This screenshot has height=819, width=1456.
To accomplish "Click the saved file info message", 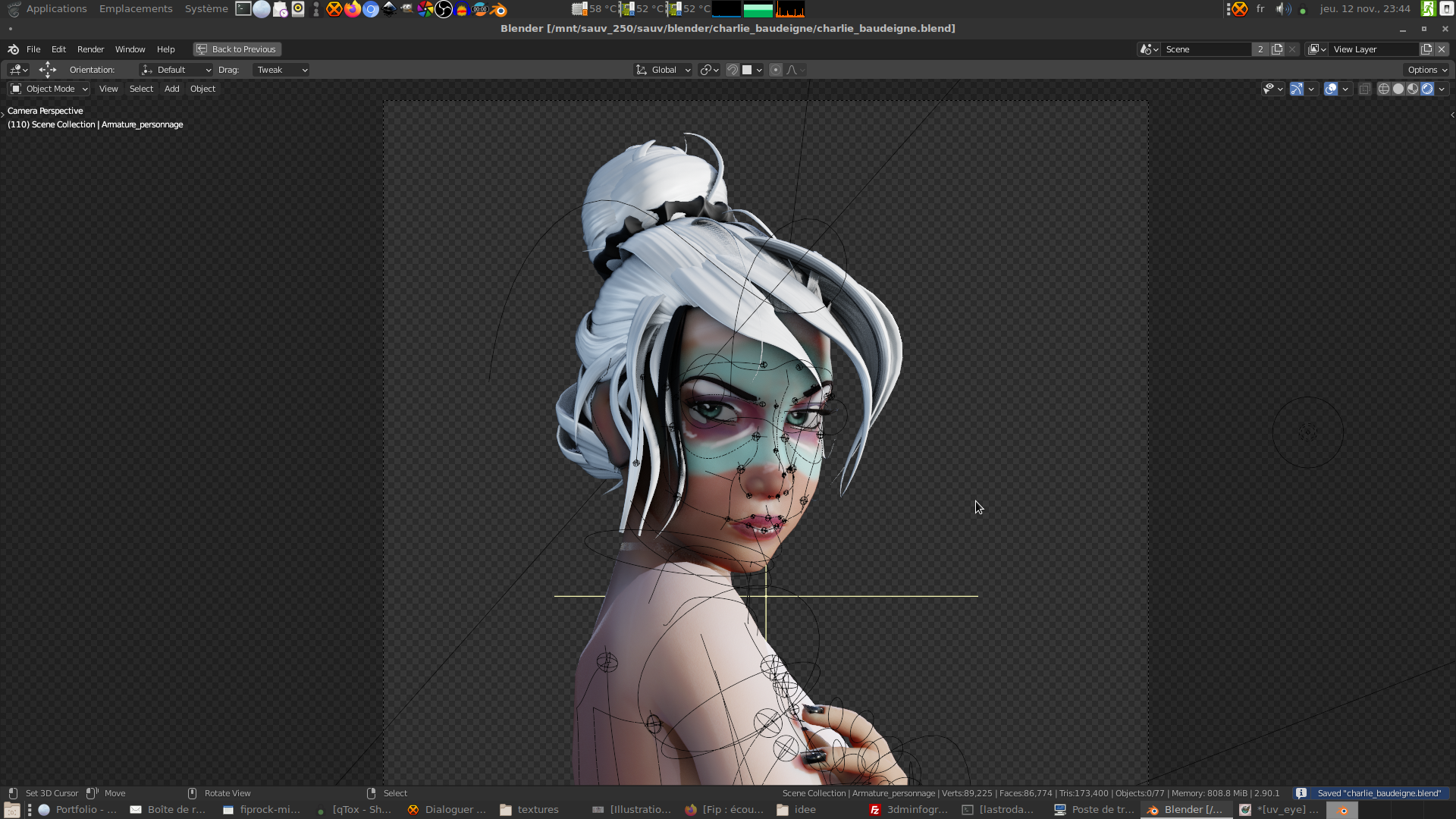I will coord(1370,793).
